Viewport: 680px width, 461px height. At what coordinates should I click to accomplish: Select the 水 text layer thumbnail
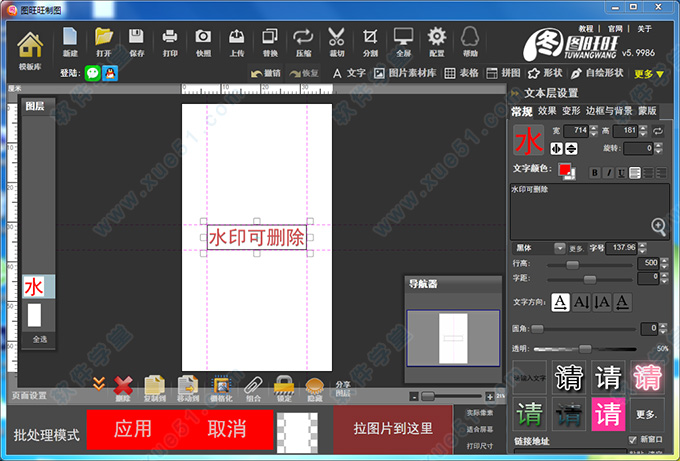pyautogui.click(x=34, y=287)
